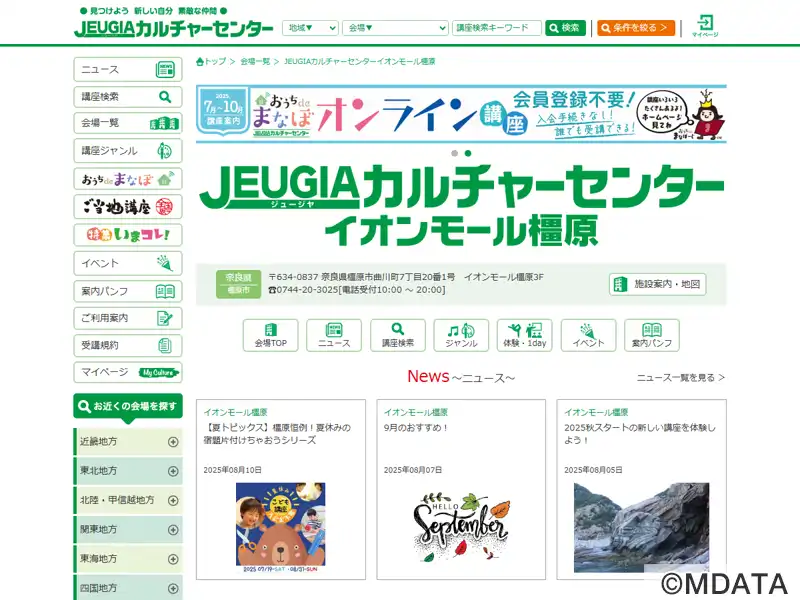Screen dimensions: 800x600
Task: Click the rocky coast photo thumbnail
Action: point(641,528)
